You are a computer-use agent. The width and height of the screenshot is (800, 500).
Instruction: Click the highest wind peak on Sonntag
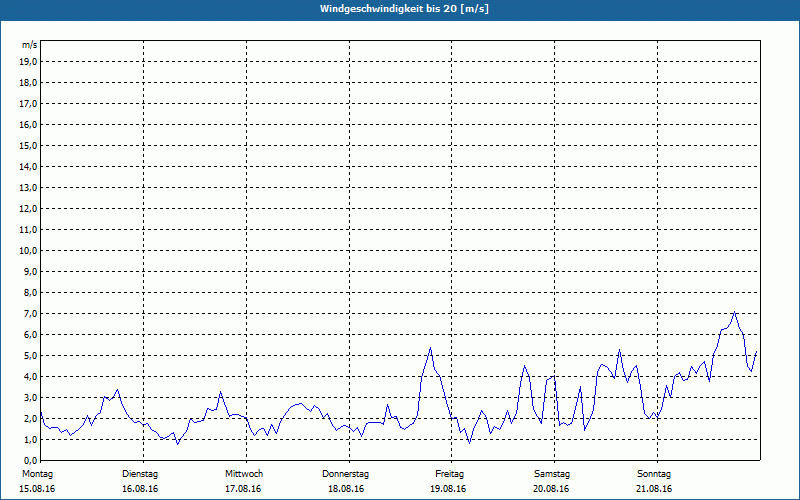734,312
